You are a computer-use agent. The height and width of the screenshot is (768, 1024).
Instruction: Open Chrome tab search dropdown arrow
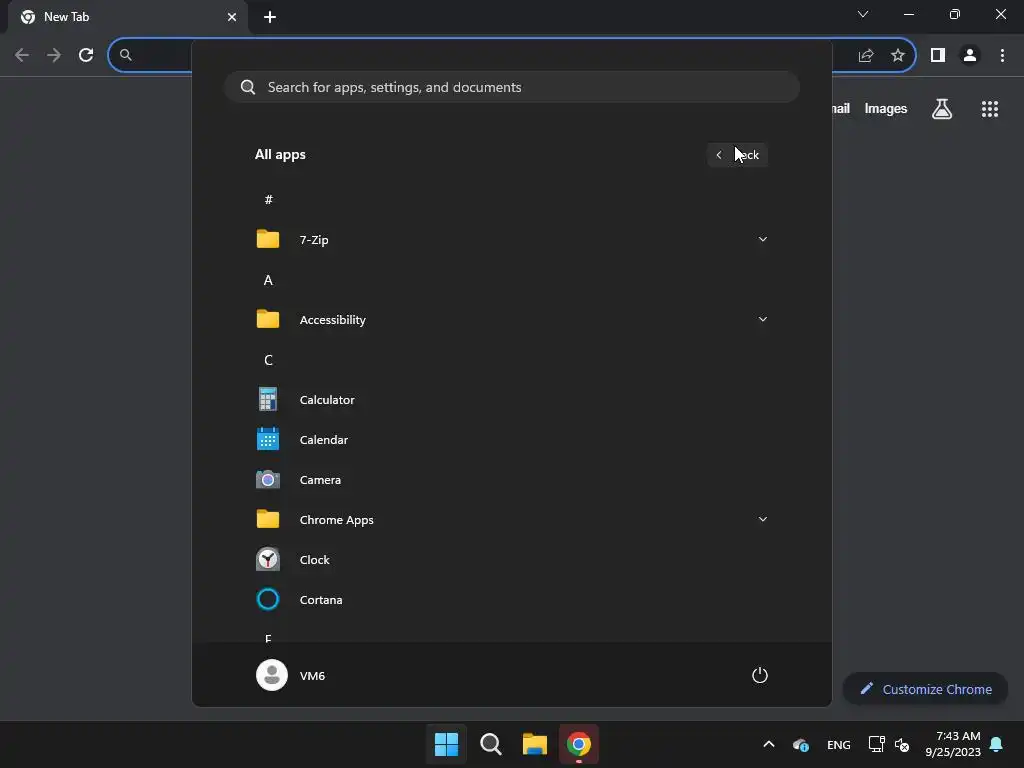point(863,14)
